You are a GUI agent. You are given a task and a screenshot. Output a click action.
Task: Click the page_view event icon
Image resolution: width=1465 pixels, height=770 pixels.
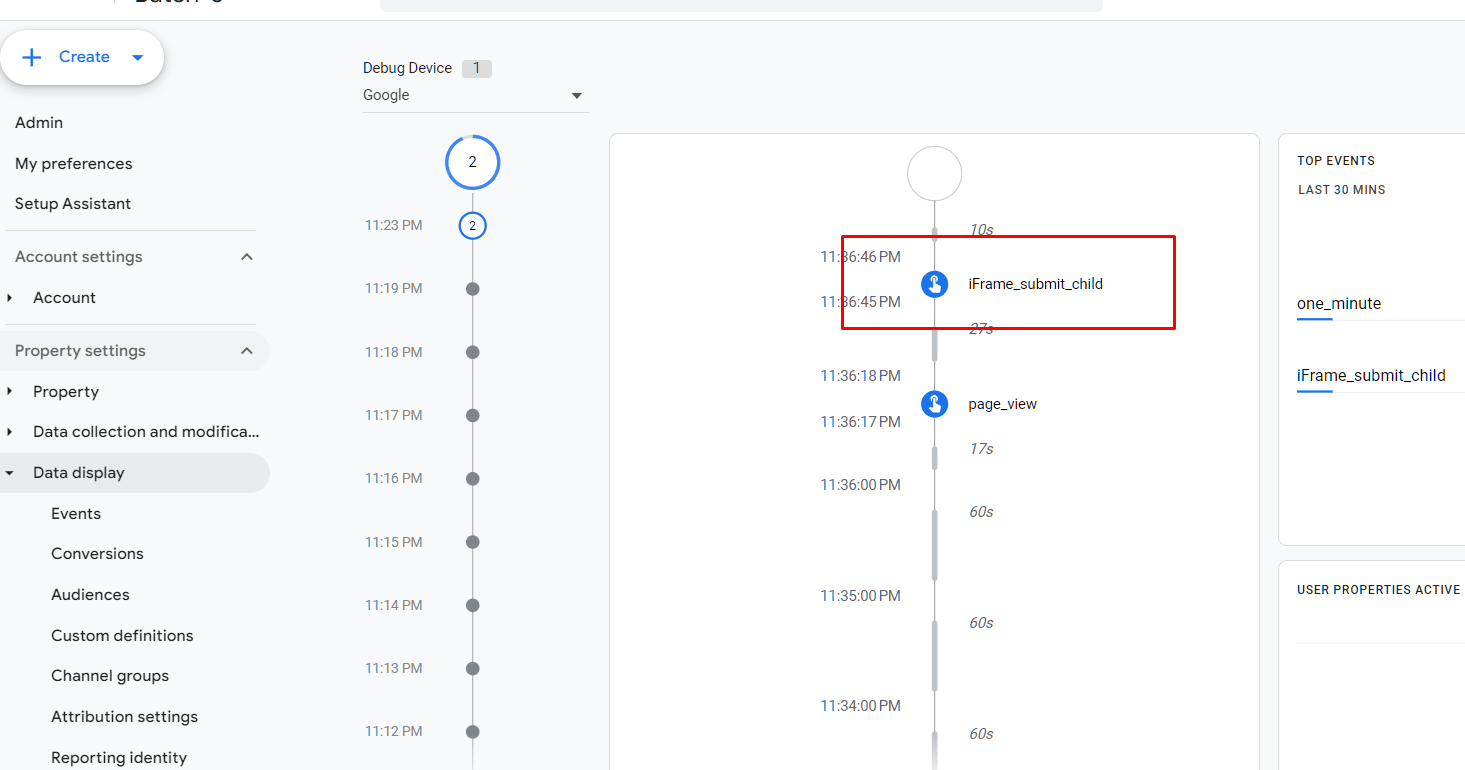(934, 404)
